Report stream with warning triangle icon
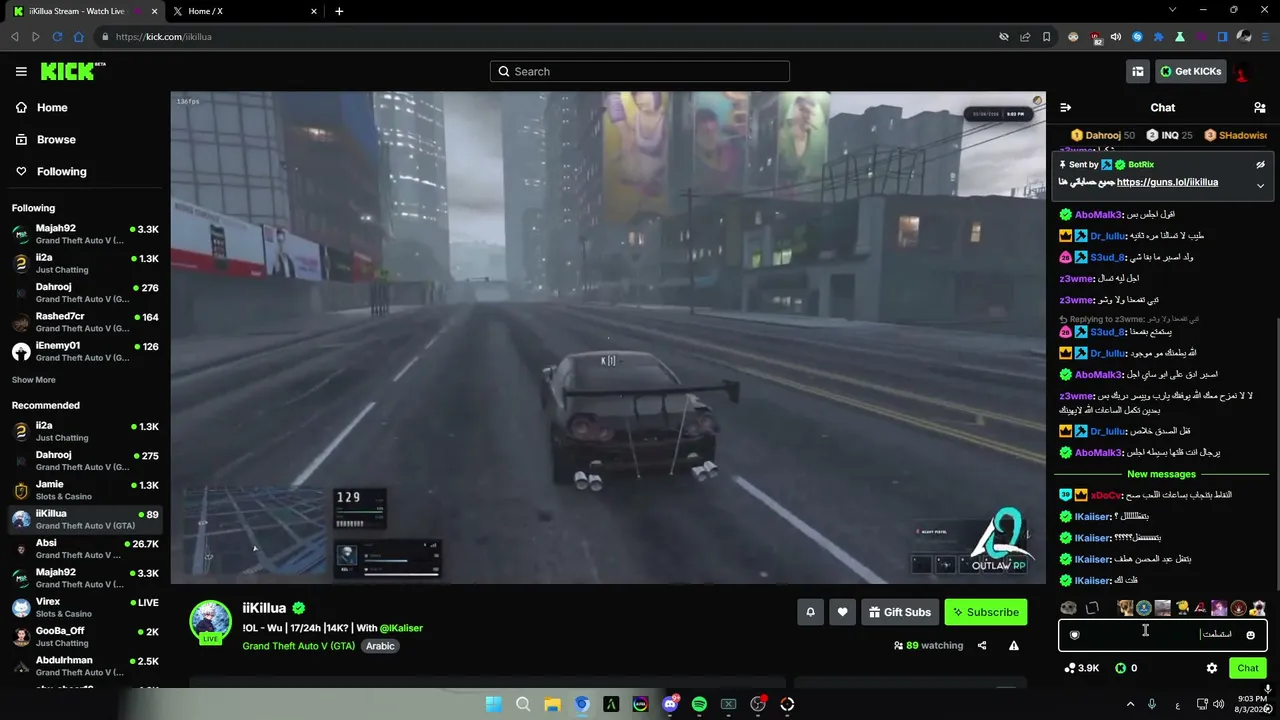1280x720 pixels. pyautogui.click(x=1014, y=646)
